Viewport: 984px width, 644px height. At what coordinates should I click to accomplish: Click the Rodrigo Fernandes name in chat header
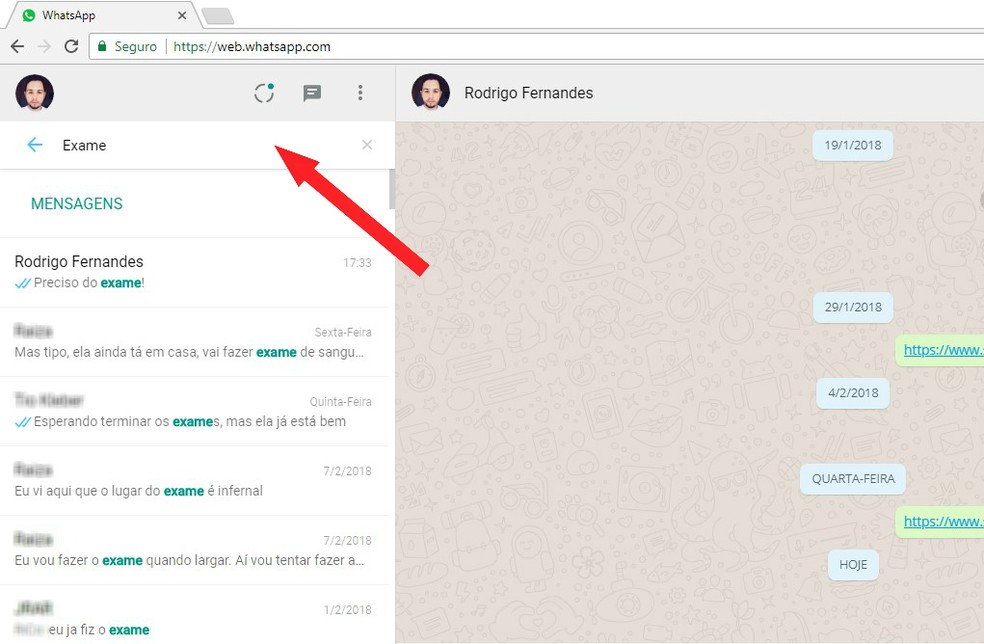[528, 93]
